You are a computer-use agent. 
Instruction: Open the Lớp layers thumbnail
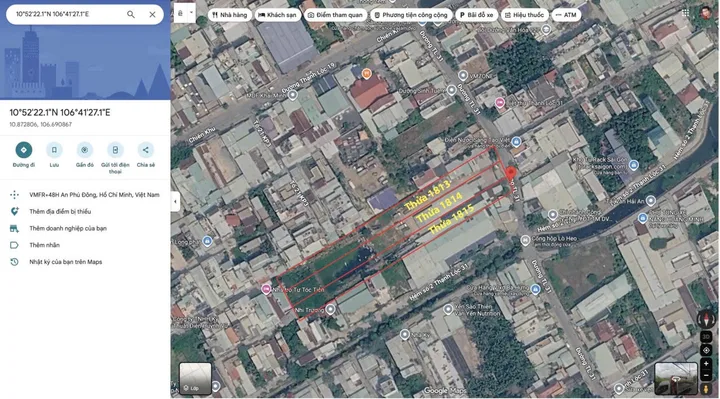pos(195,378)
